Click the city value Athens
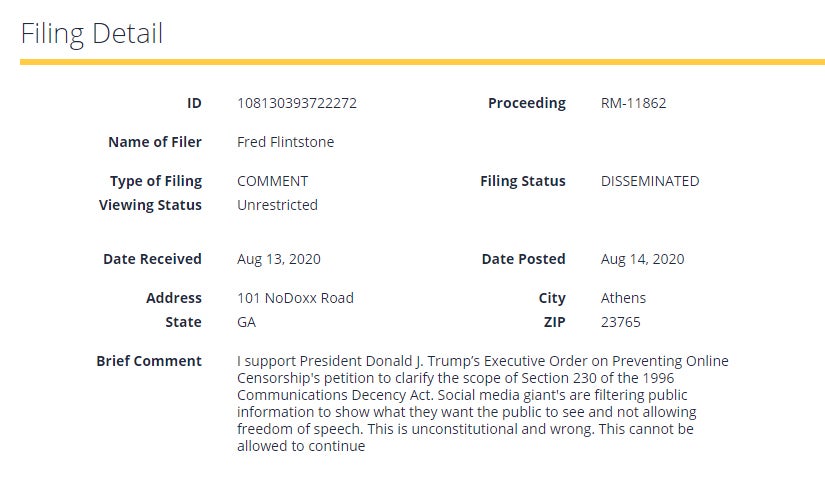This screenshot has width=825, height=504. [x=623, y=298]
